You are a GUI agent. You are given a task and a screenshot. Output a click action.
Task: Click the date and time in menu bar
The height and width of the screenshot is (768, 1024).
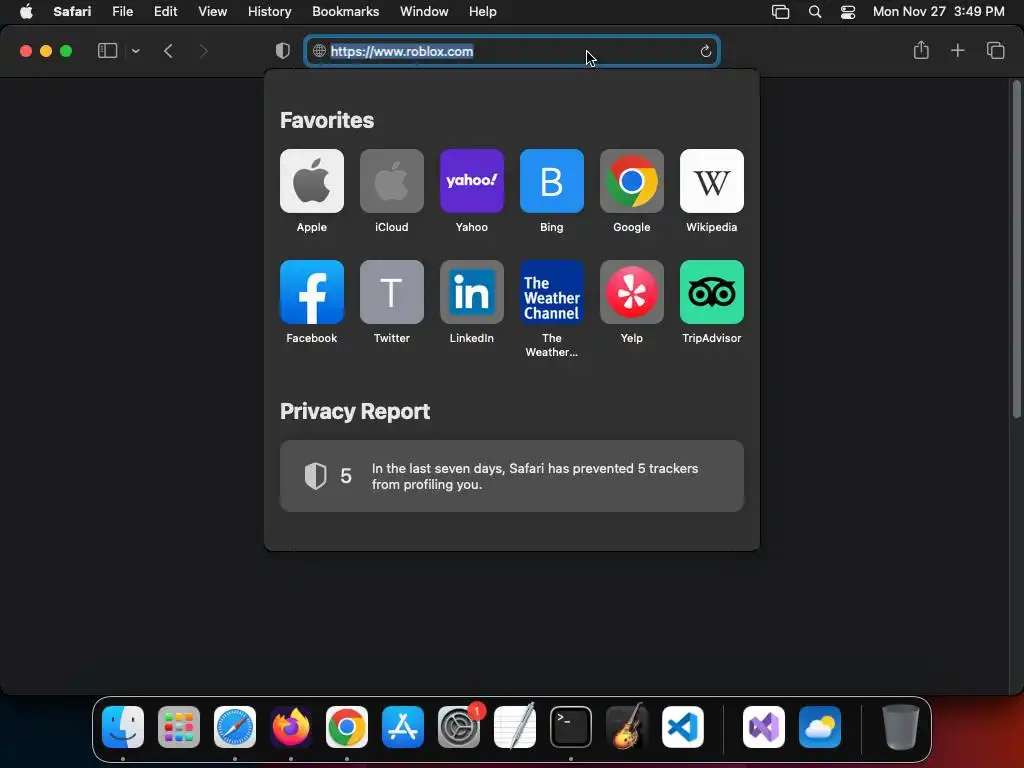coord(938,12)
